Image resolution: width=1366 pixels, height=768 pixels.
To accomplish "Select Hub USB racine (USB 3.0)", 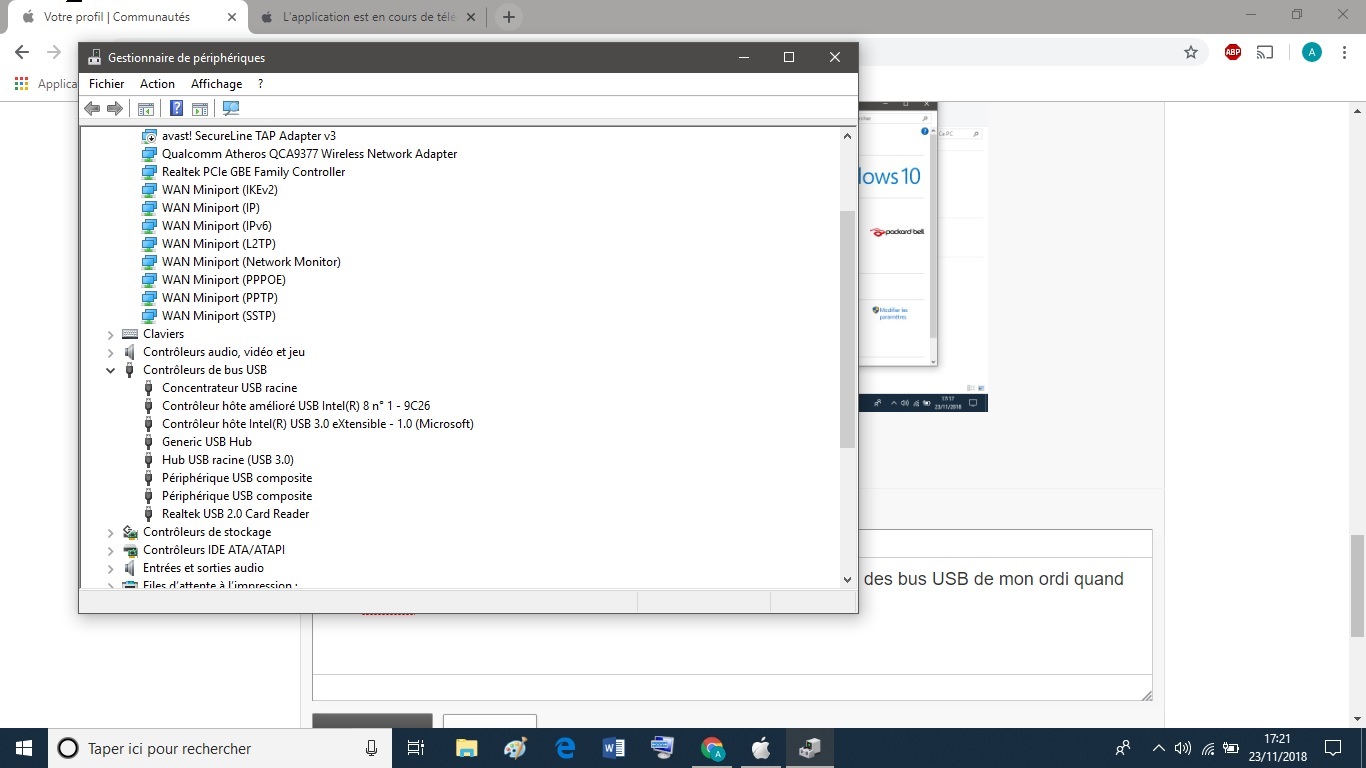I will (228, 460).
